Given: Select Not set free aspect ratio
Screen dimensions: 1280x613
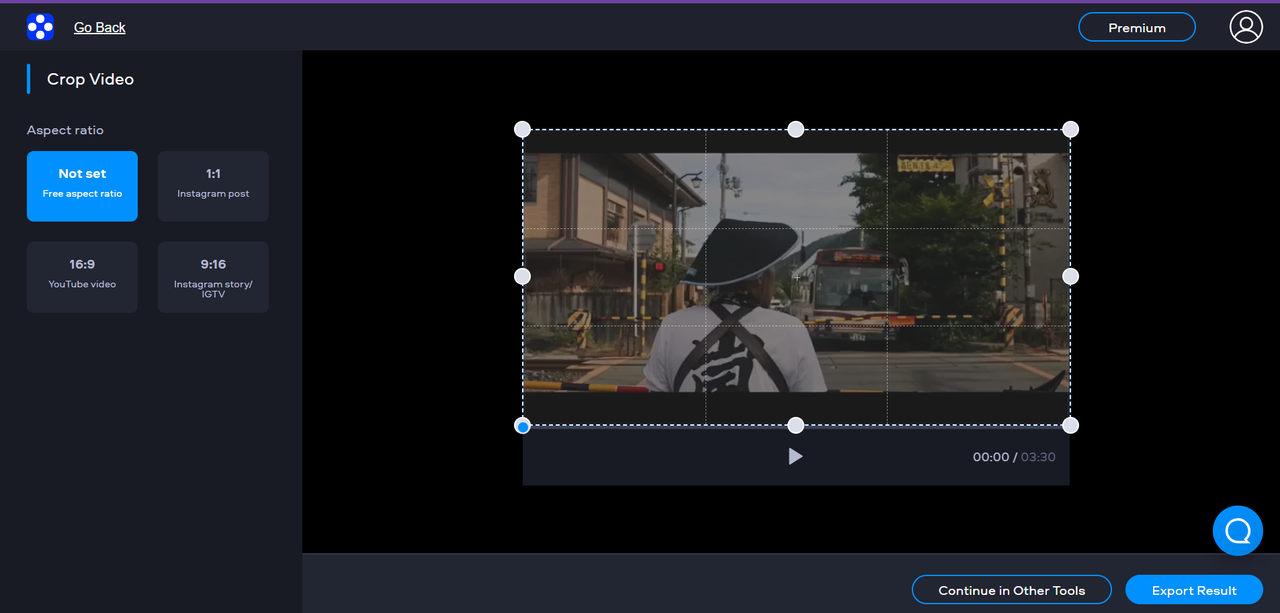Looking at the screenshot, I should point(82,186).
